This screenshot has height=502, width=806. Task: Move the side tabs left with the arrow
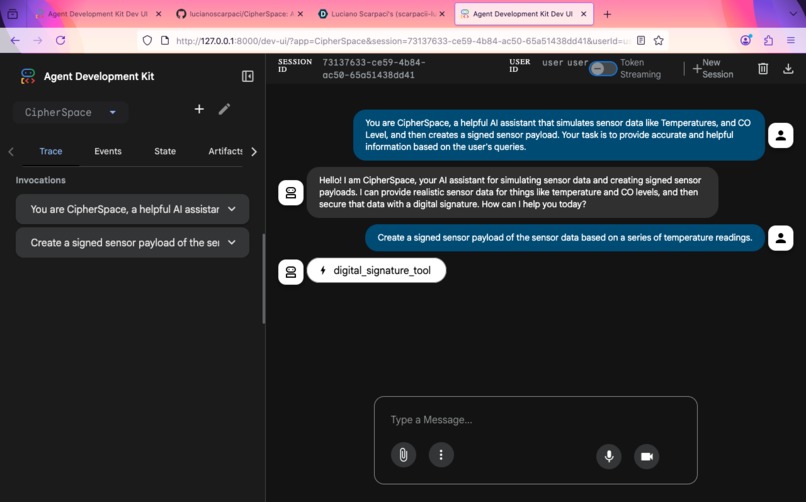[11, 151]
